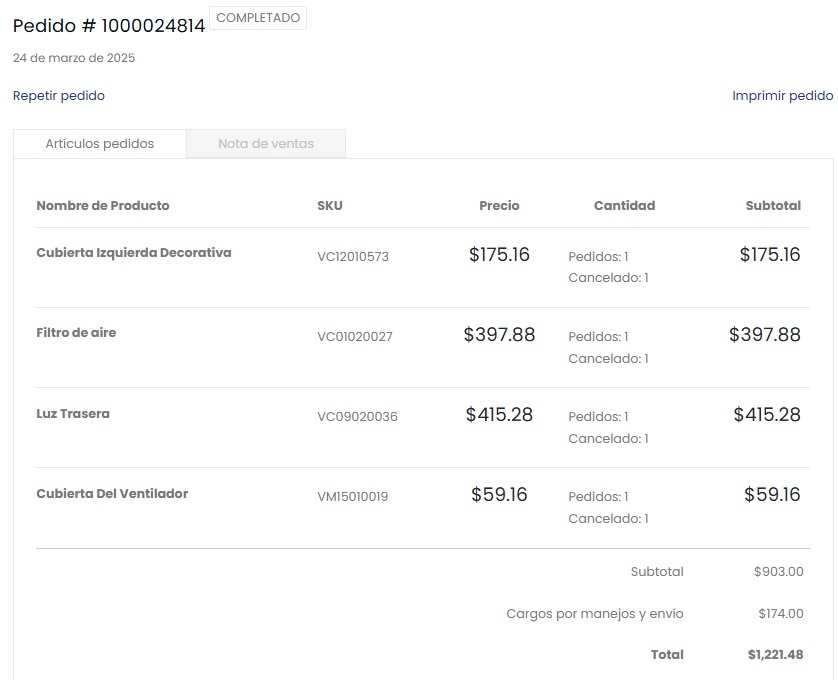The height and width of the screenshot is (680, 838).
Task: Select the SKU column header
Action: click(x=330, y=205)
